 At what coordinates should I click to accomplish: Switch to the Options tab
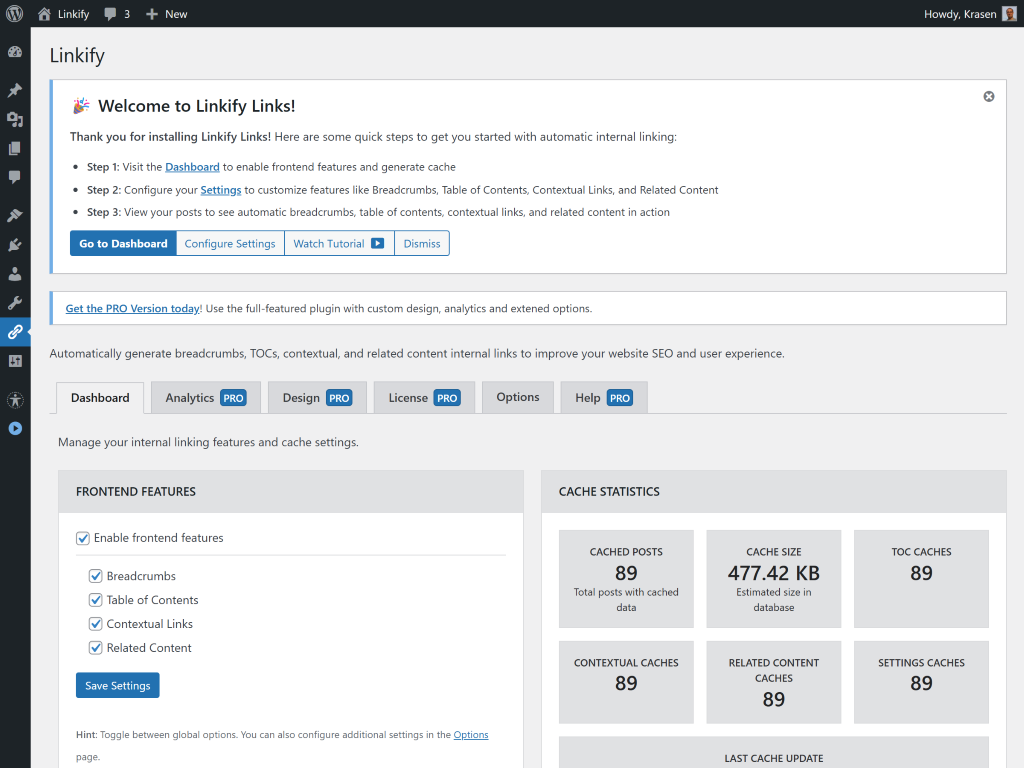517,397
